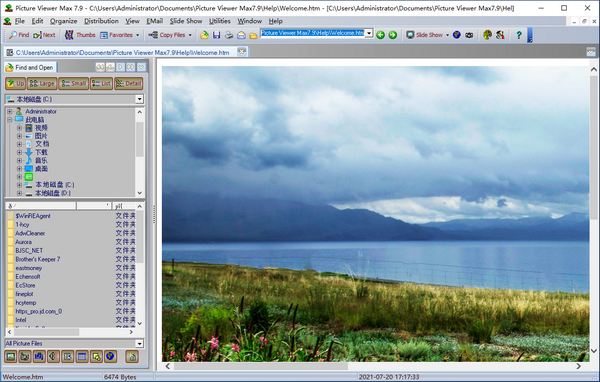Open the Window menu
This screenshot has height=382, width=600.
(249, 21)
